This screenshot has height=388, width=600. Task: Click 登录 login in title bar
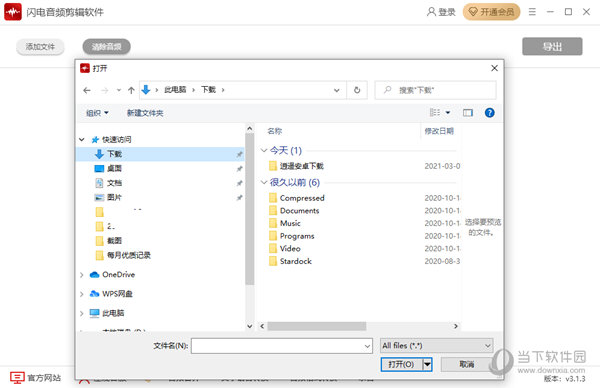[x=441, y=12]
